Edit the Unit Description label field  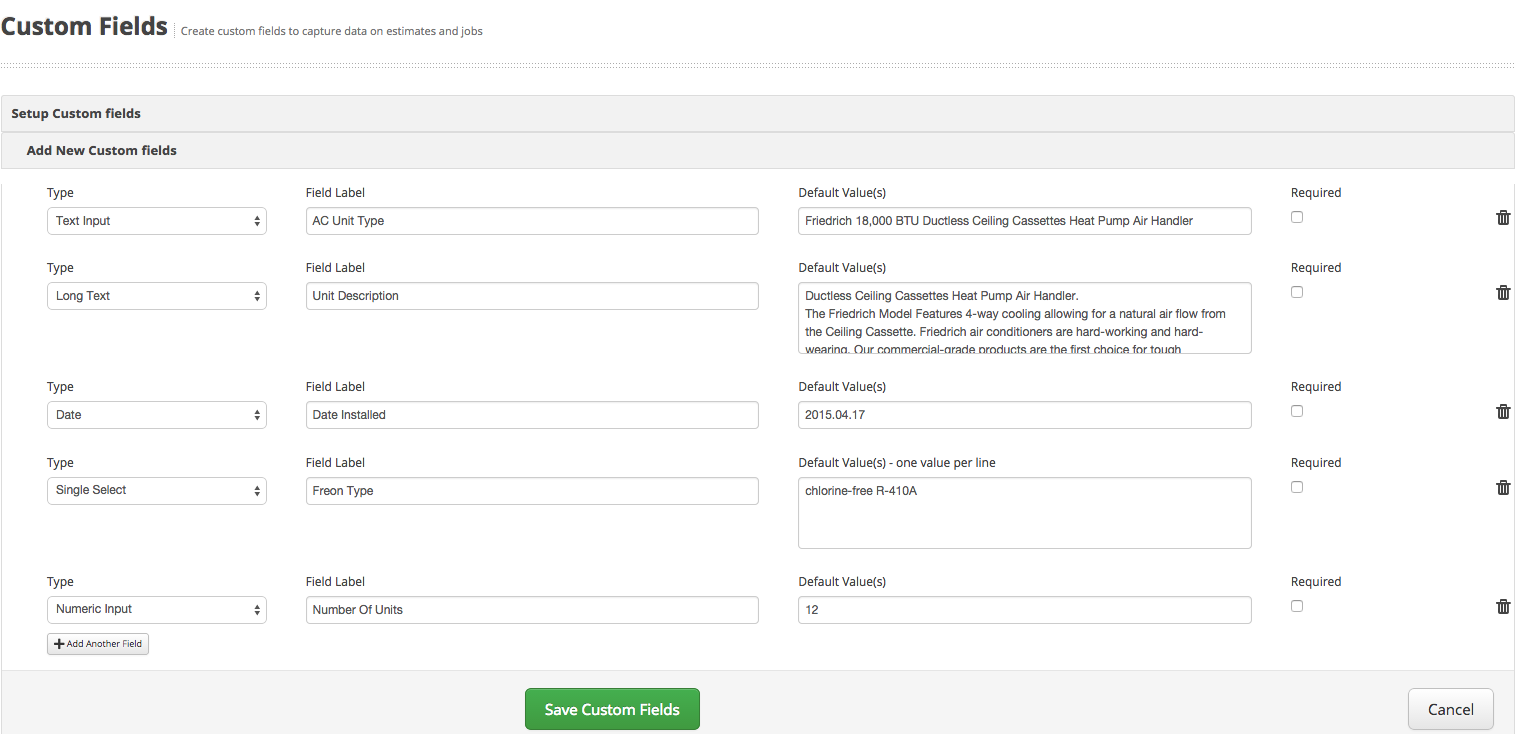[x=532, y=296]
